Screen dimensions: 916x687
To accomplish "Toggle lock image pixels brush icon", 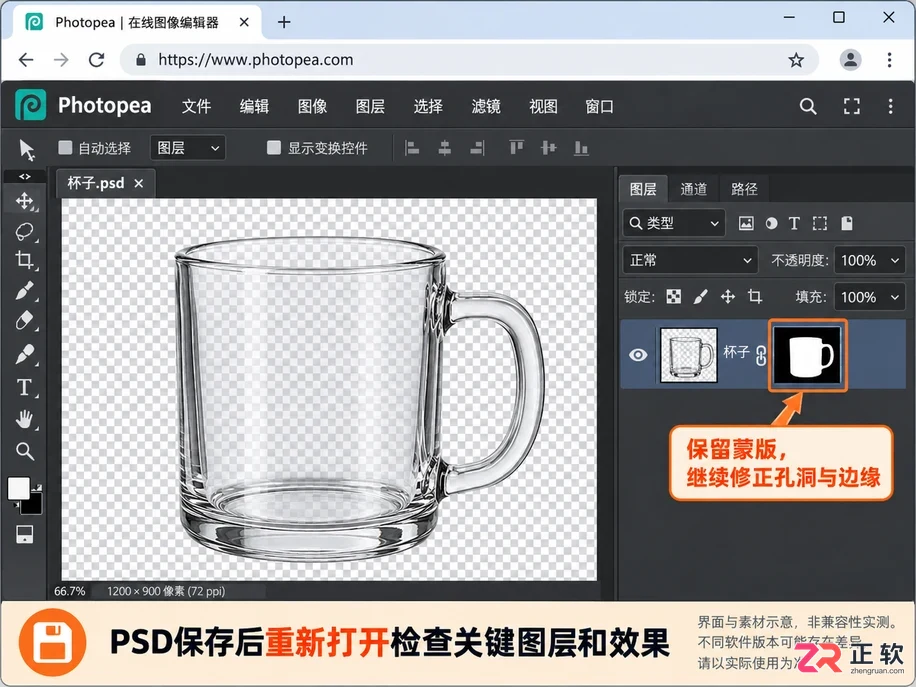I will 700,297.
